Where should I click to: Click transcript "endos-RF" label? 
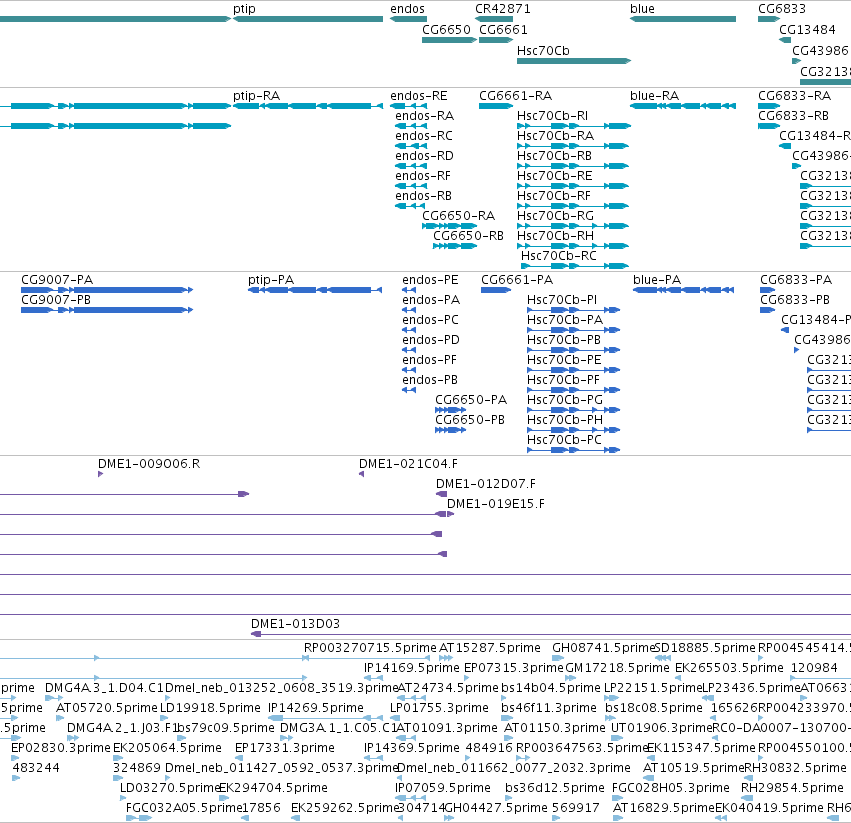pyautogui.click(x=423, y=176)
